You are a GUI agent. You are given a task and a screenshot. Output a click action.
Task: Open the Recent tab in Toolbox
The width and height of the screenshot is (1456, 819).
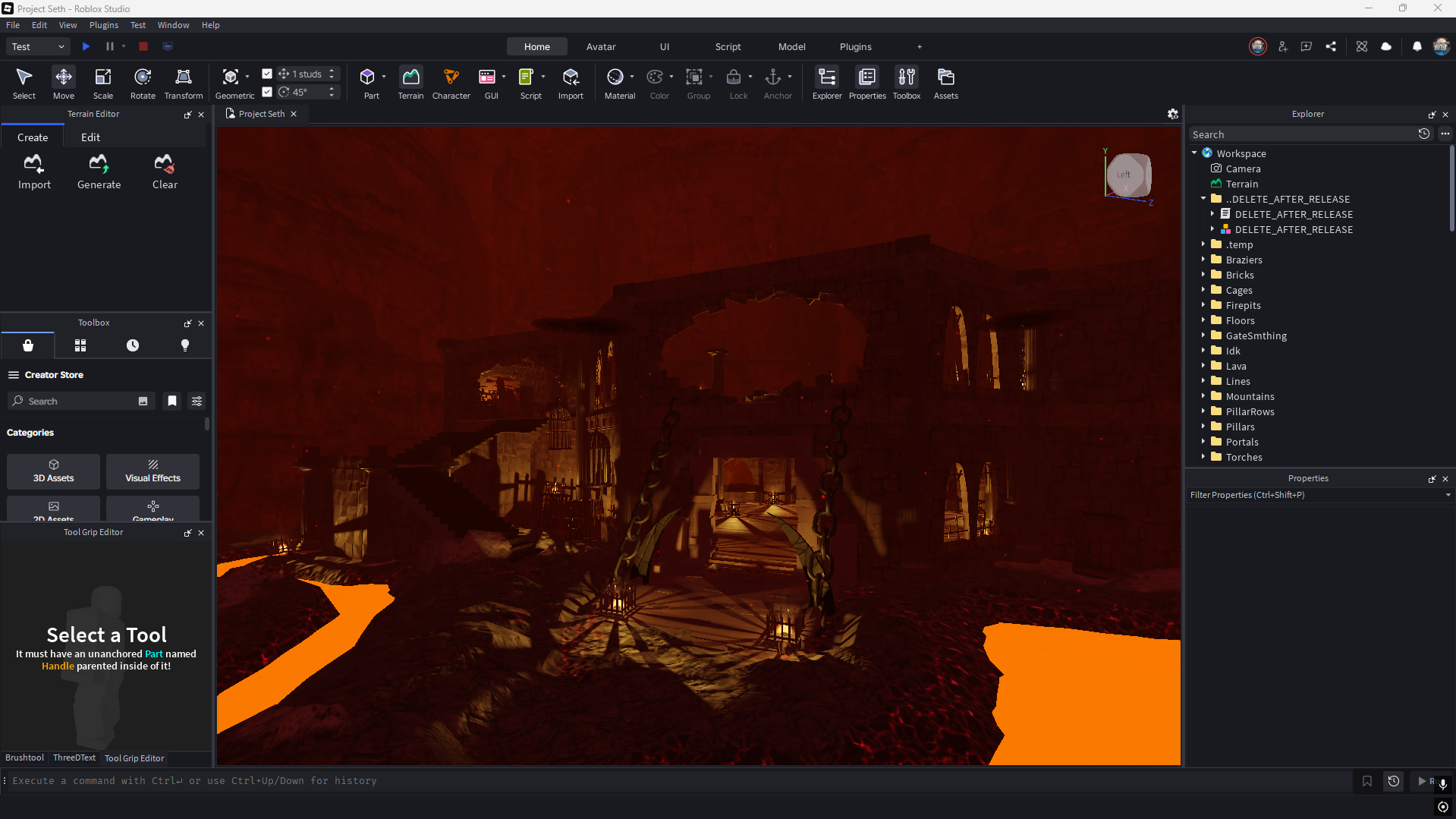[x=133, y=345]
